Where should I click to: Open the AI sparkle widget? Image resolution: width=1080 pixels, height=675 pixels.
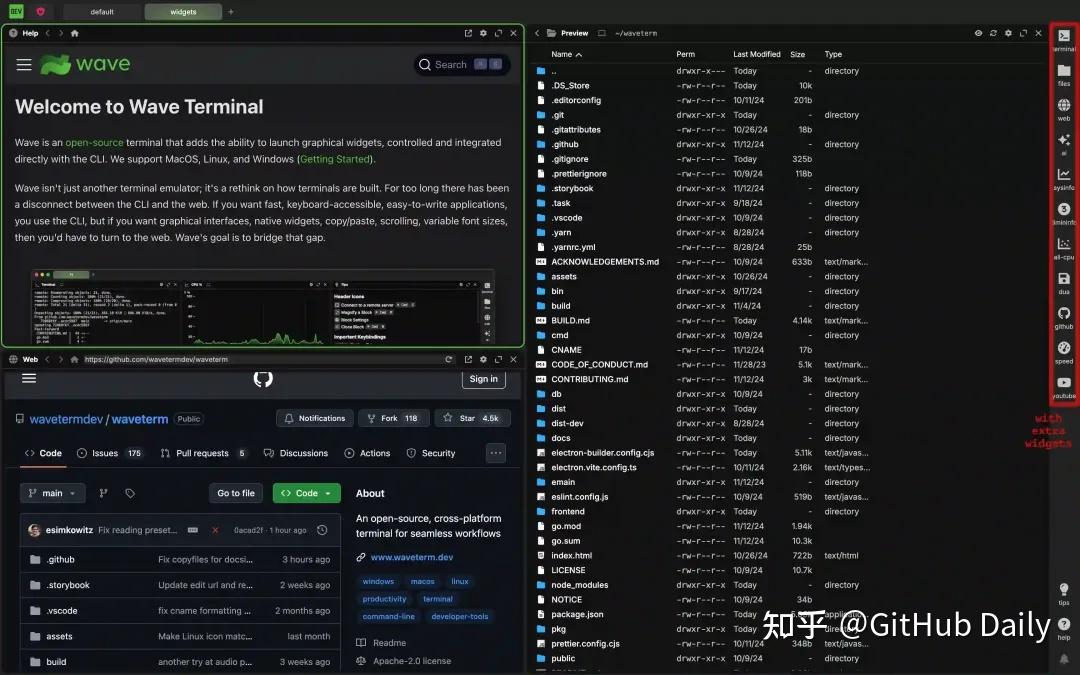[x=1063, y=143]
